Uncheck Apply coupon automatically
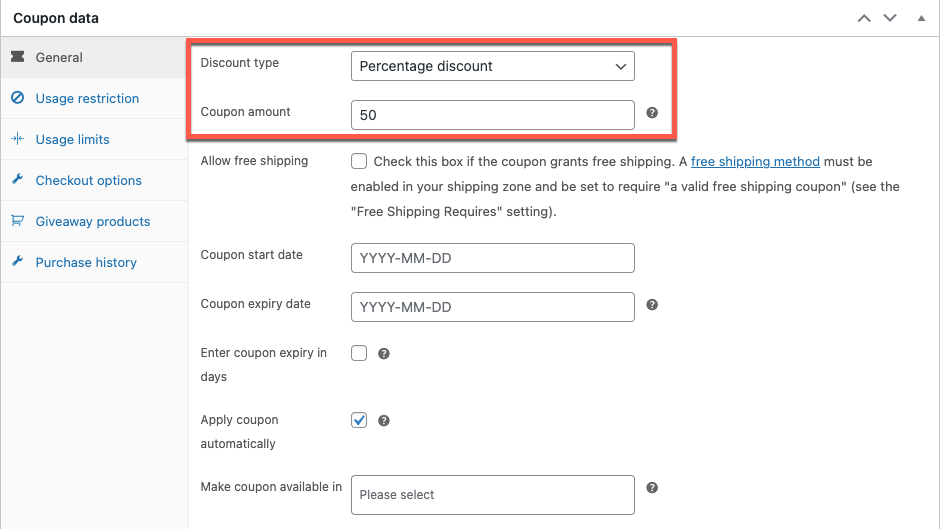 coord(359,420)
